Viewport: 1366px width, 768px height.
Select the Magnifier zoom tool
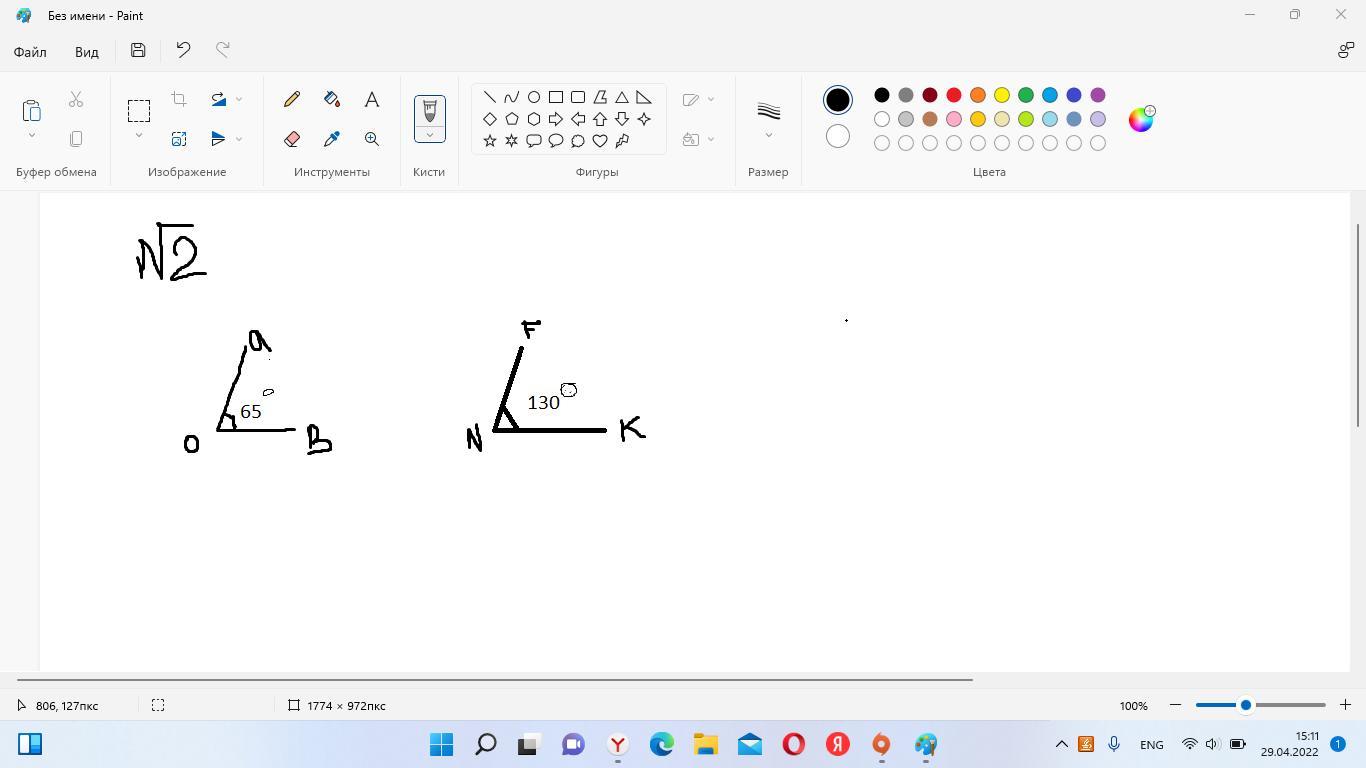tap(372, 139)
